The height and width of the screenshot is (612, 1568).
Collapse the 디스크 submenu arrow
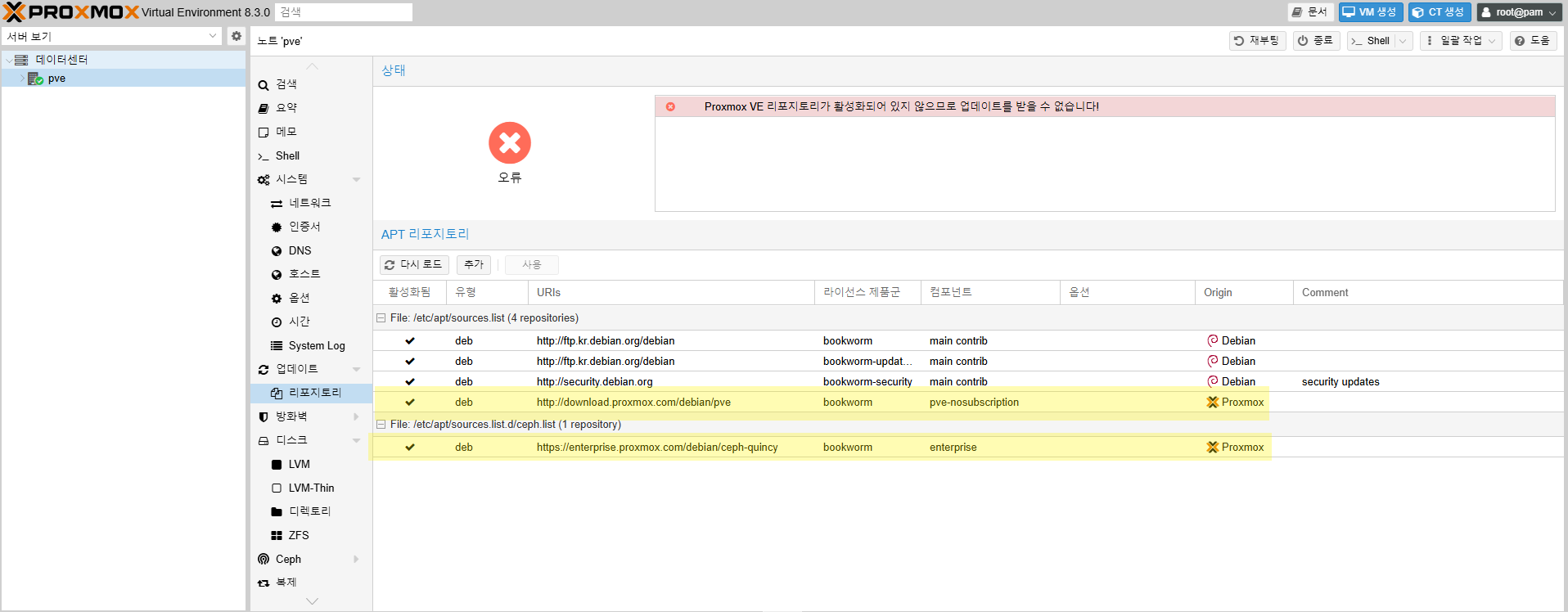point(356,440)
